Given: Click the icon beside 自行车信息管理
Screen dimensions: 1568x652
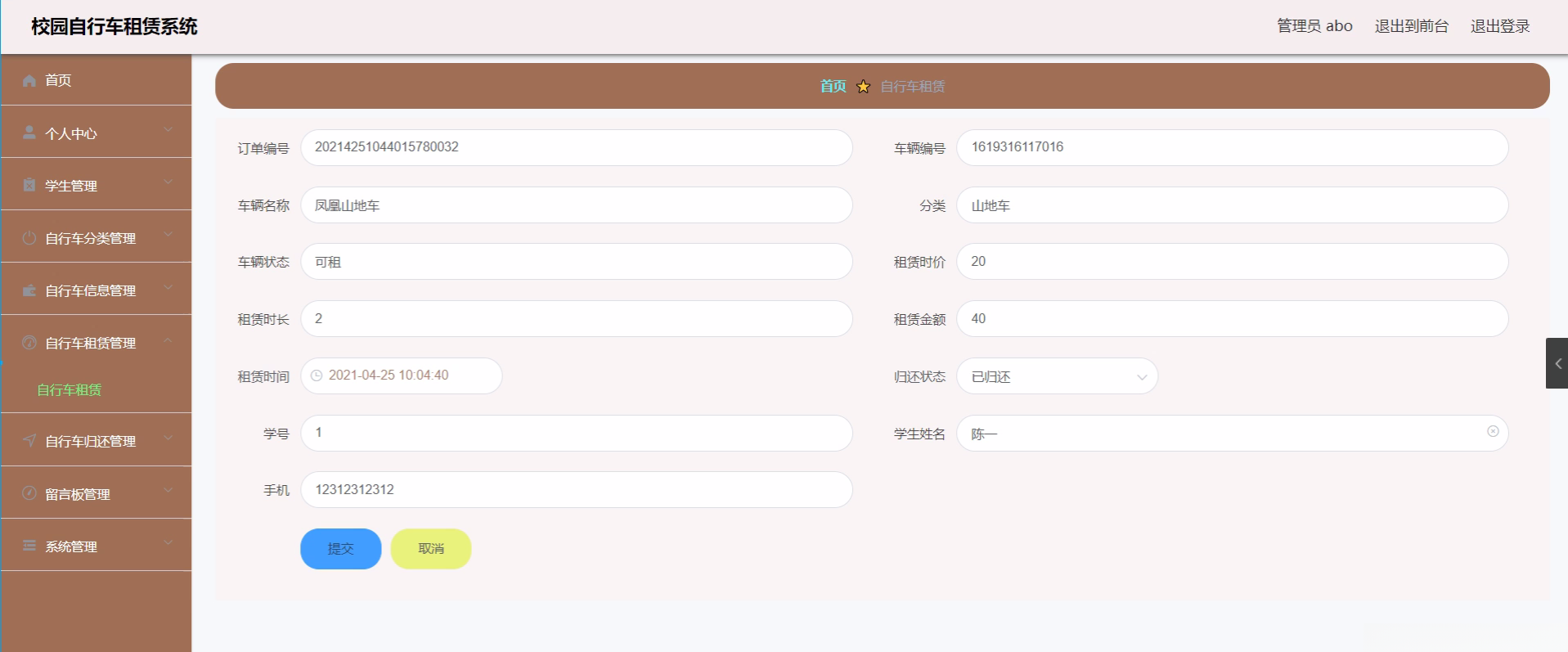Looking at the screenshot, I should (29, 290).
